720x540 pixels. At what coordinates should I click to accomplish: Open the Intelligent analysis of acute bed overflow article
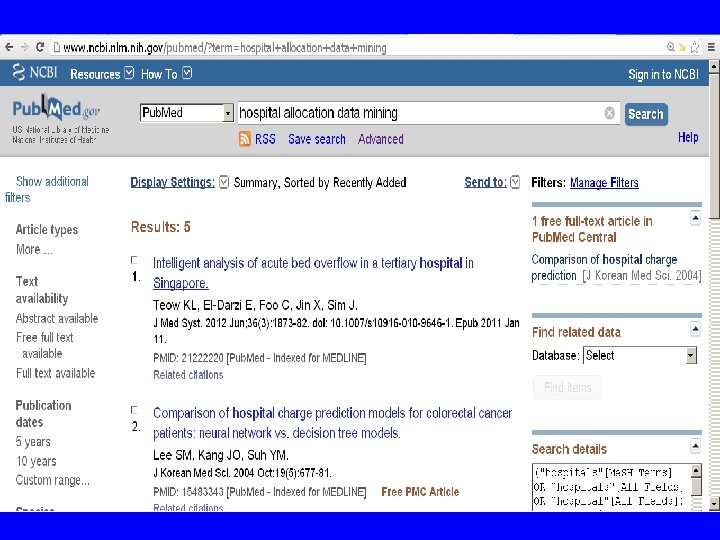point(313,273)
